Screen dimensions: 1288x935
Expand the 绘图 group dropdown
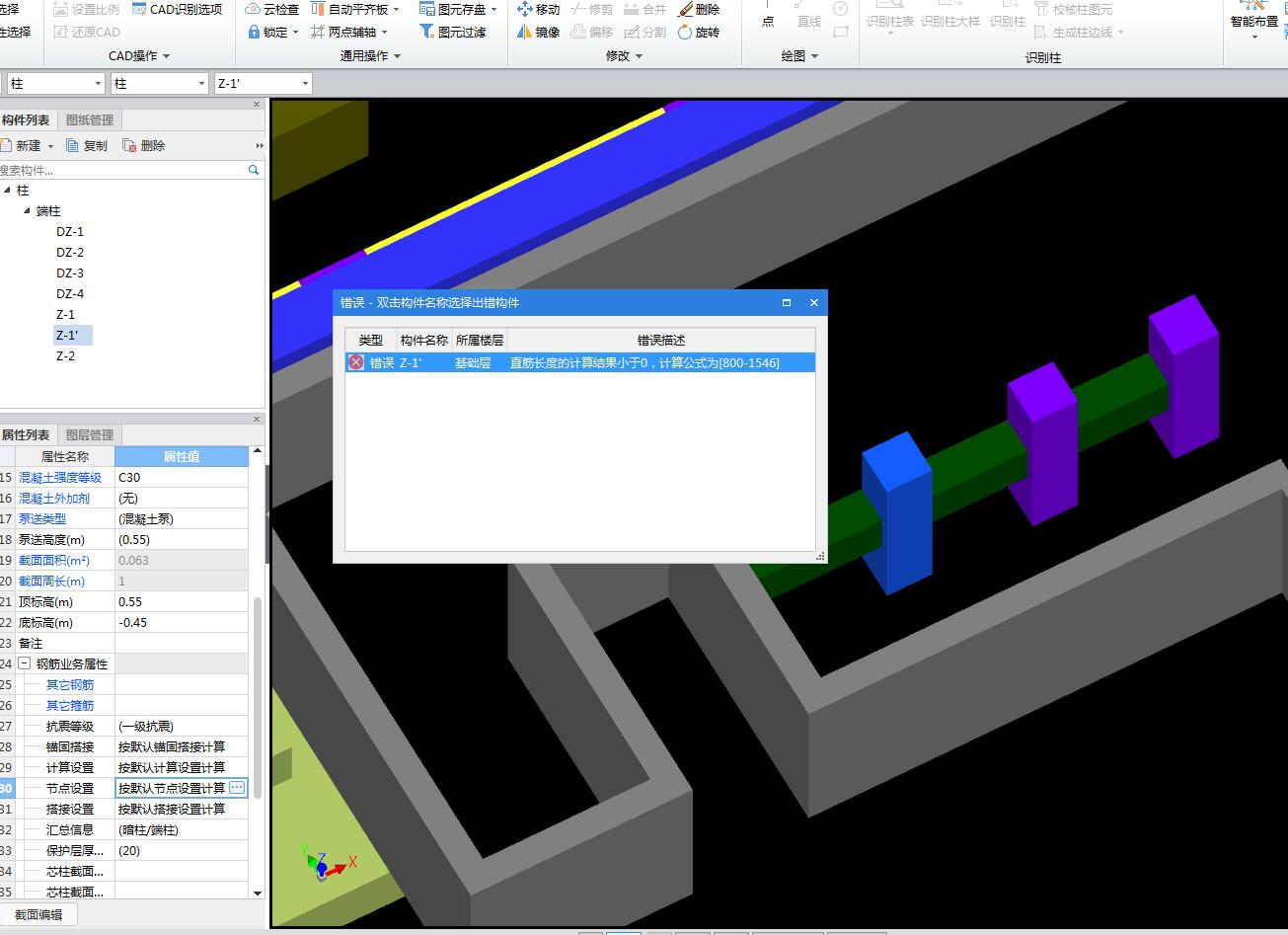814,56
